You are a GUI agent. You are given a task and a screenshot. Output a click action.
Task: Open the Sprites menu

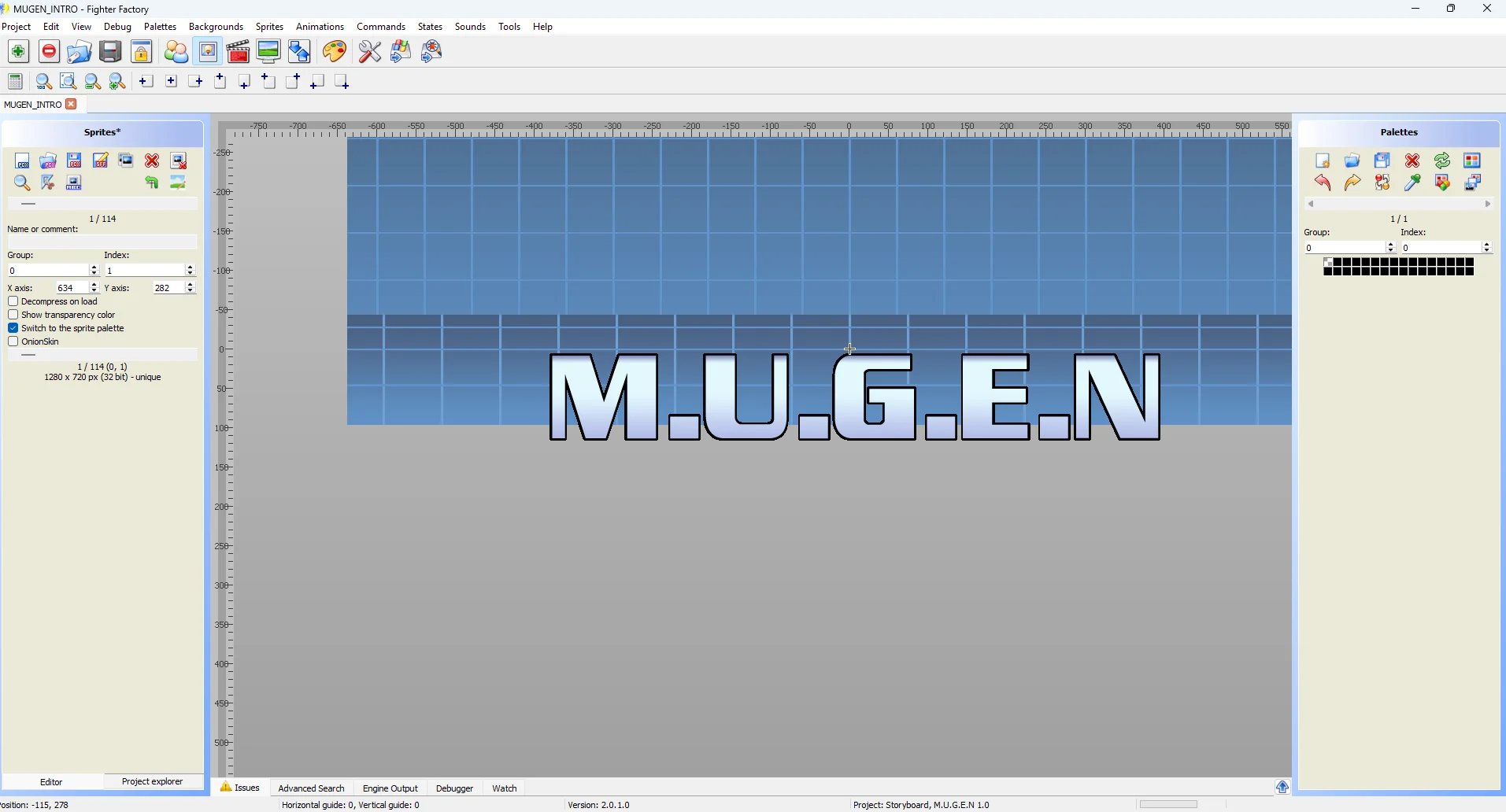tap(270, 27)
